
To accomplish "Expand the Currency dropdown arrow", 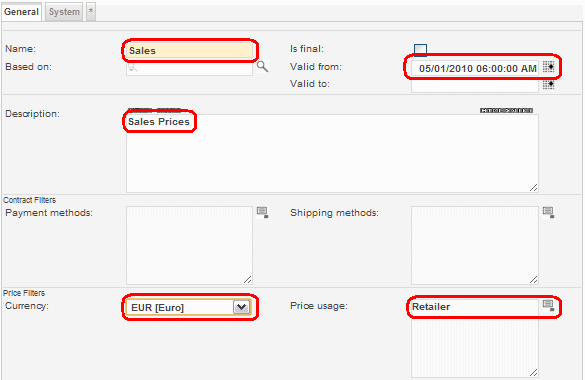I will [x=241, y=307].
